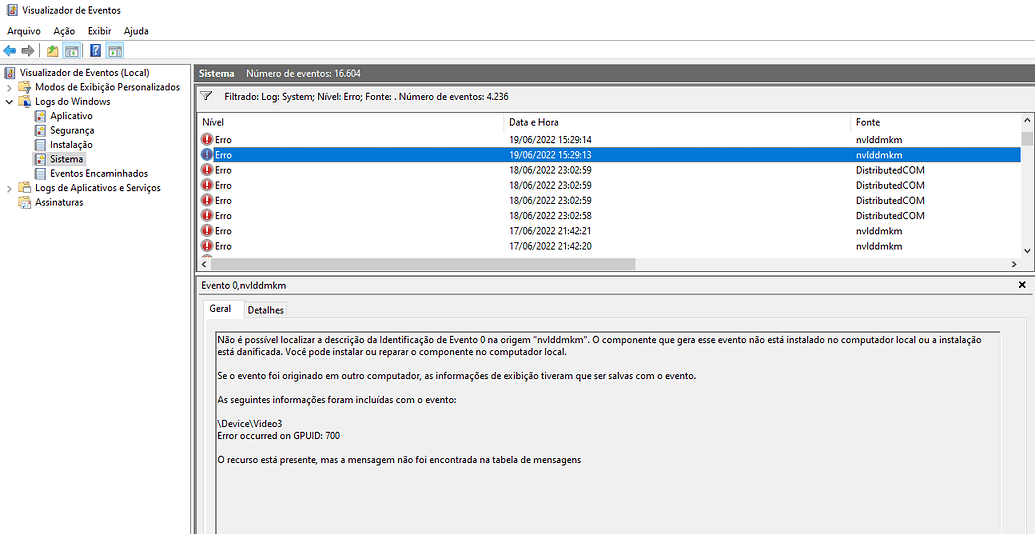This screenshot has height=534, width=1035.
Task: Select Assinaturas in the tree
Action: (59, 203)
